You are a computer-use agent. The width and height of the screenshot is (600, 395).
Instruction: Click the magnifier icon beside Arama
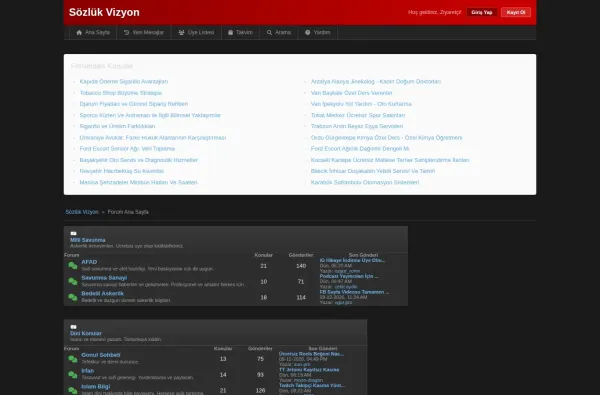coord(269,33)
